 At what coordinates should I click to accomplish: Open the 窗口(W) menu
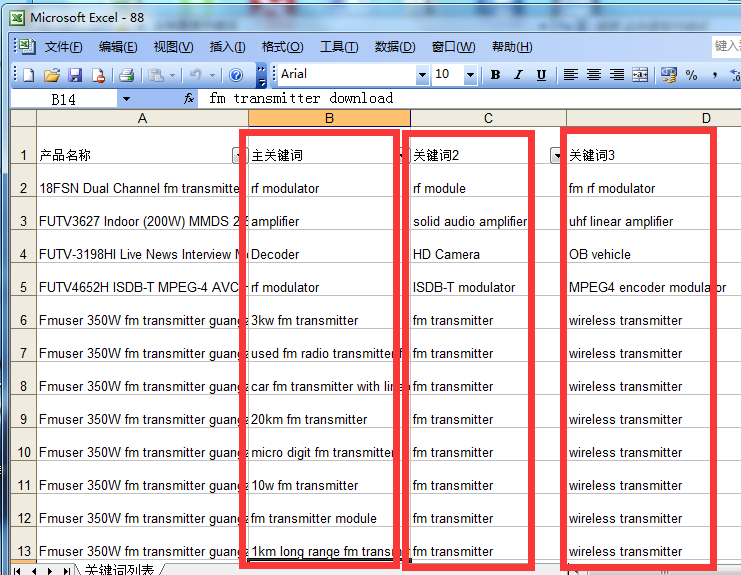tap(453, 47)
